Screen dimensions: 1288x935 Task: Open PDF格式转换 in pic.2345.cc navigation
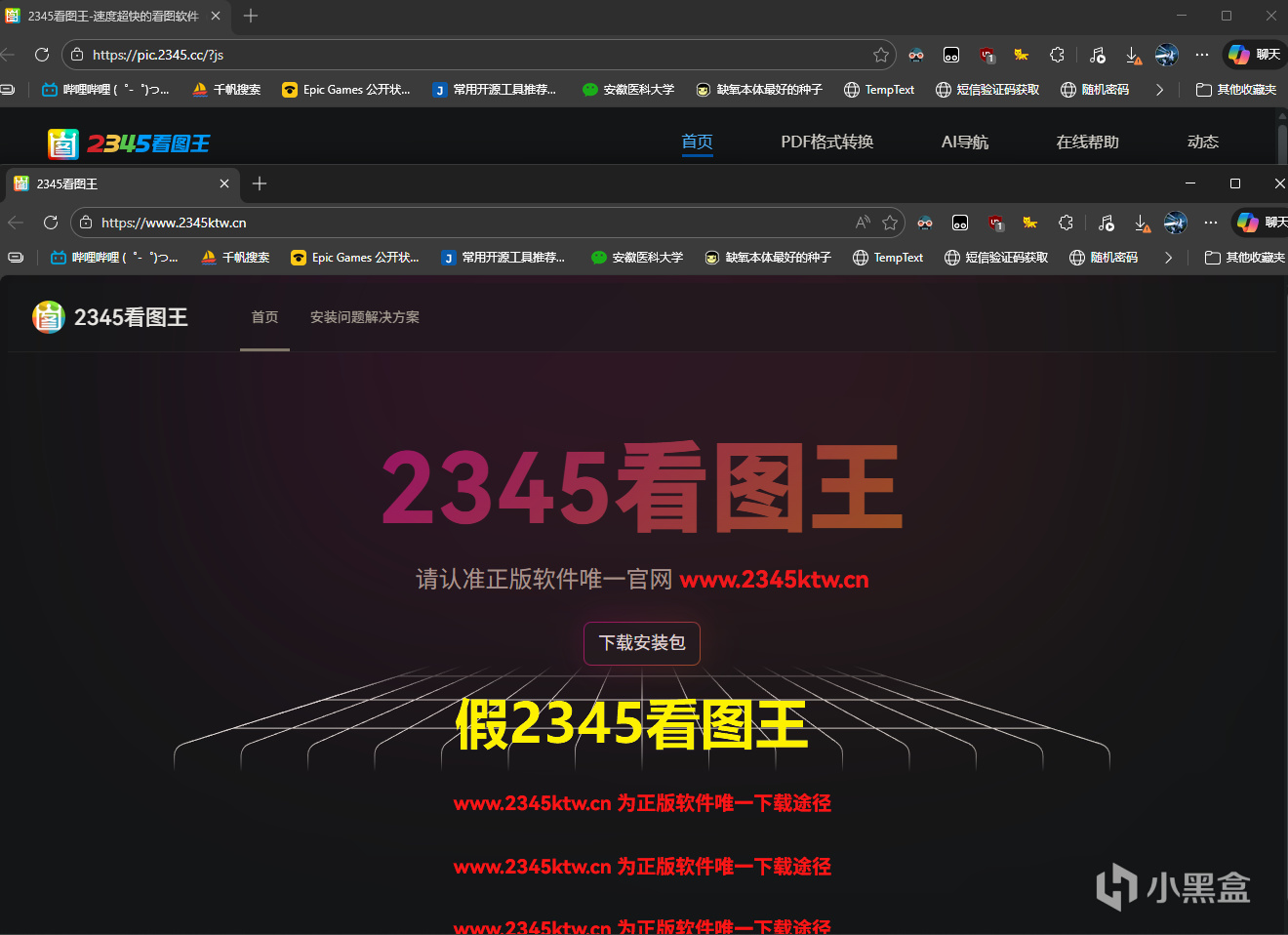click(827, 142)
